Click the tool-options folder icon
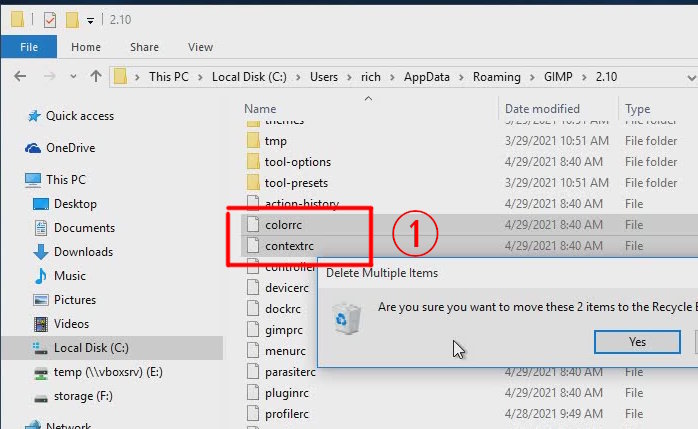 coord(253,162)
